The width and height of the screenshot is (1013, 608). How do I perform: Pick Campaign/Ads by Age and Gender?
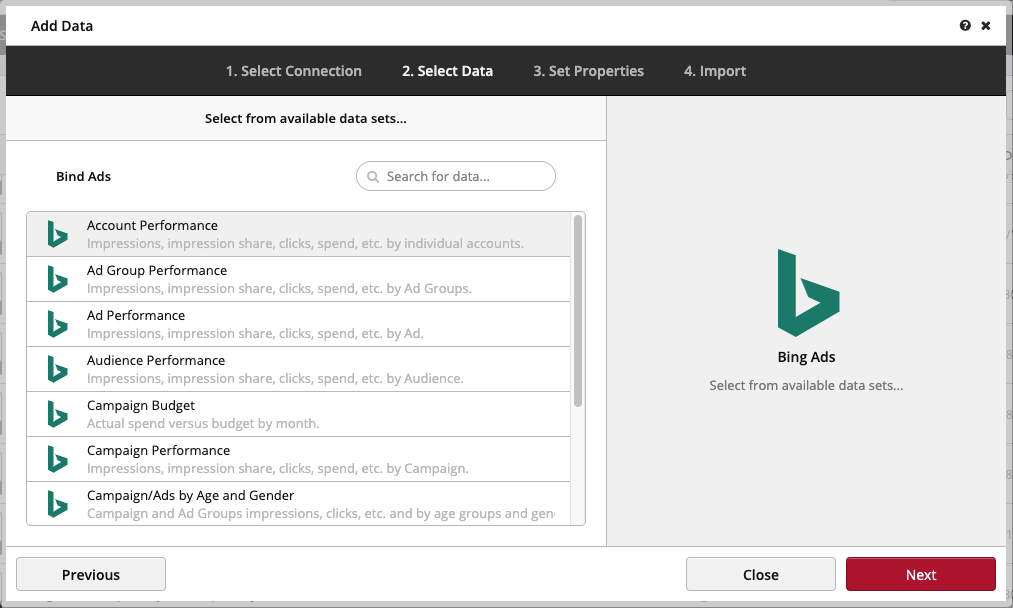pos(298,503)
